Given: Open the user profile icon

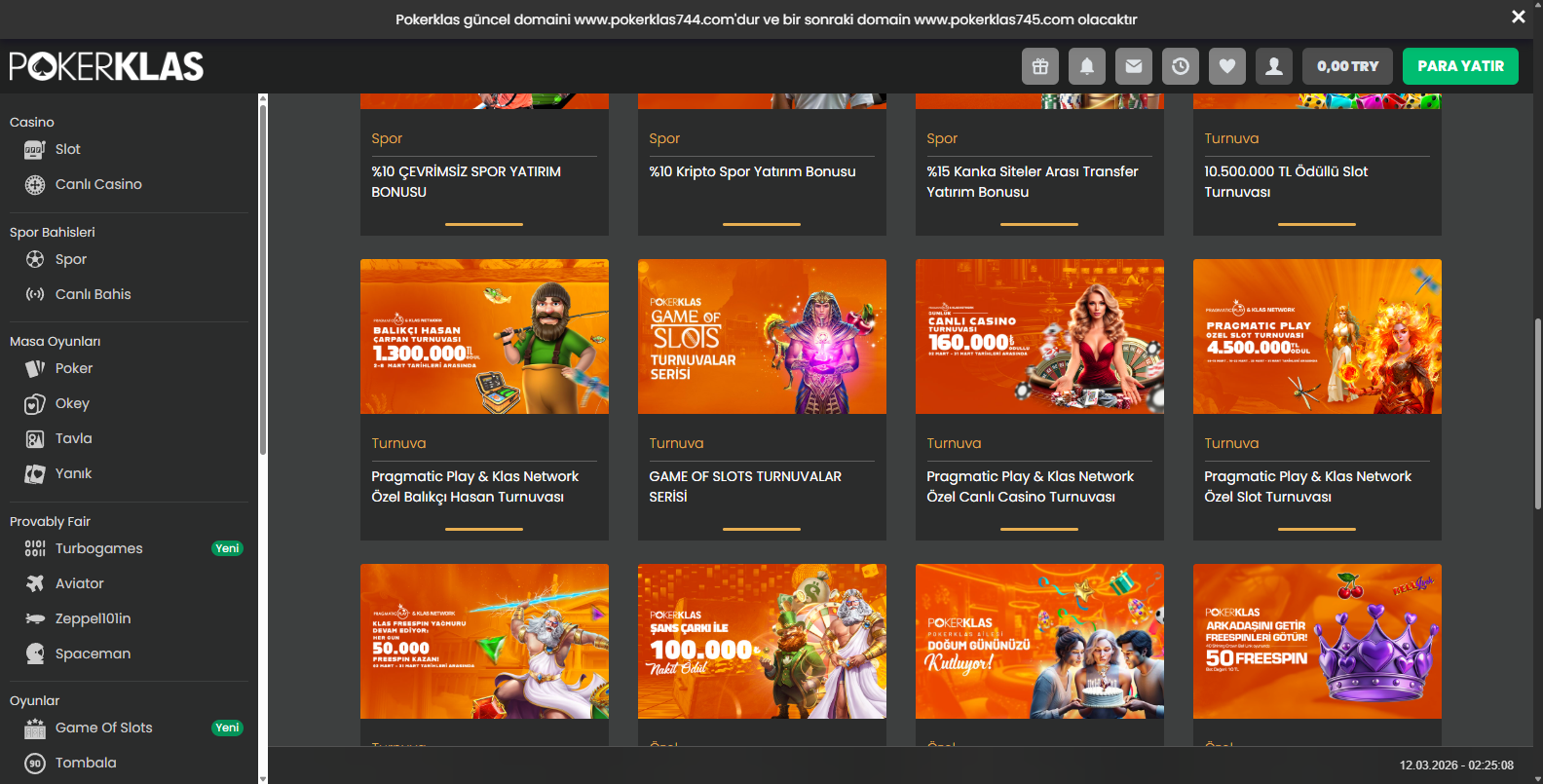Looking at the screenshot, I should (1274, 66).
